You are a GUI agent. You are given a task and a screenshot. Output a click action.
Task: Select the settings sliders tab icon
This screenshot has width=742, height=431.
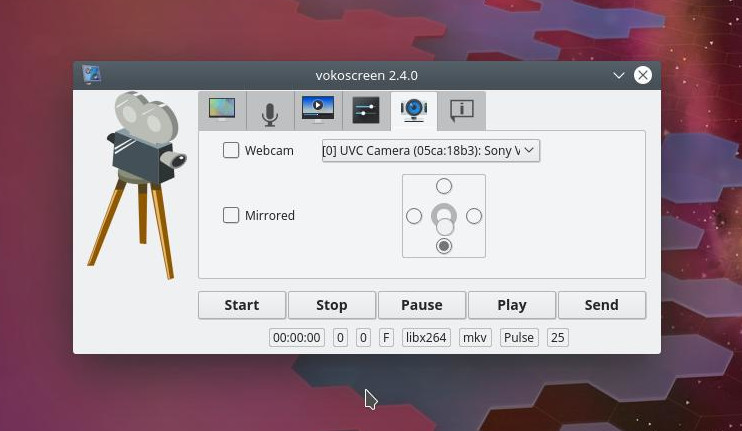click(x=366, y=110)
